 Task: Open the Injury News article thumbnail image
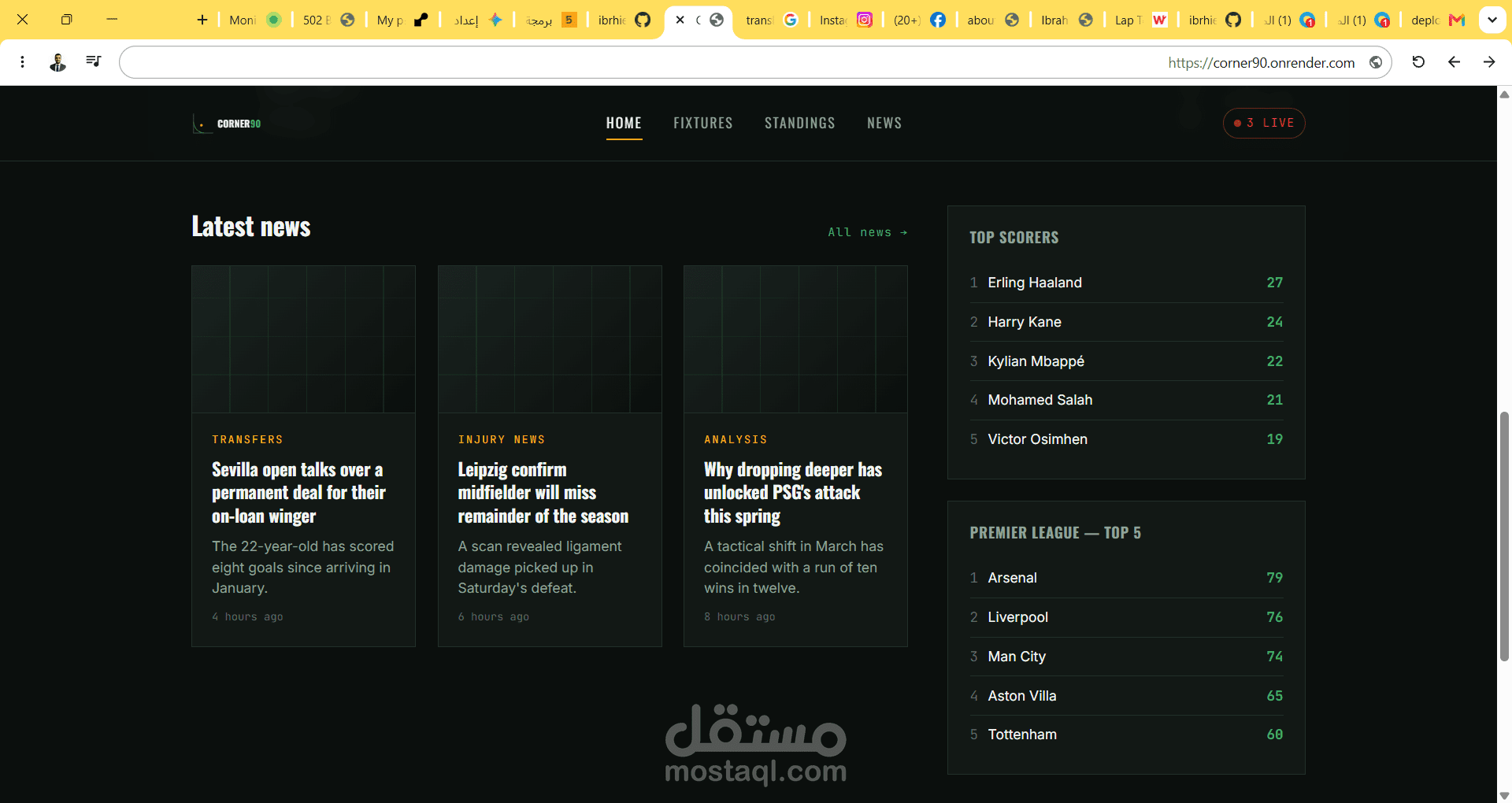550,339
